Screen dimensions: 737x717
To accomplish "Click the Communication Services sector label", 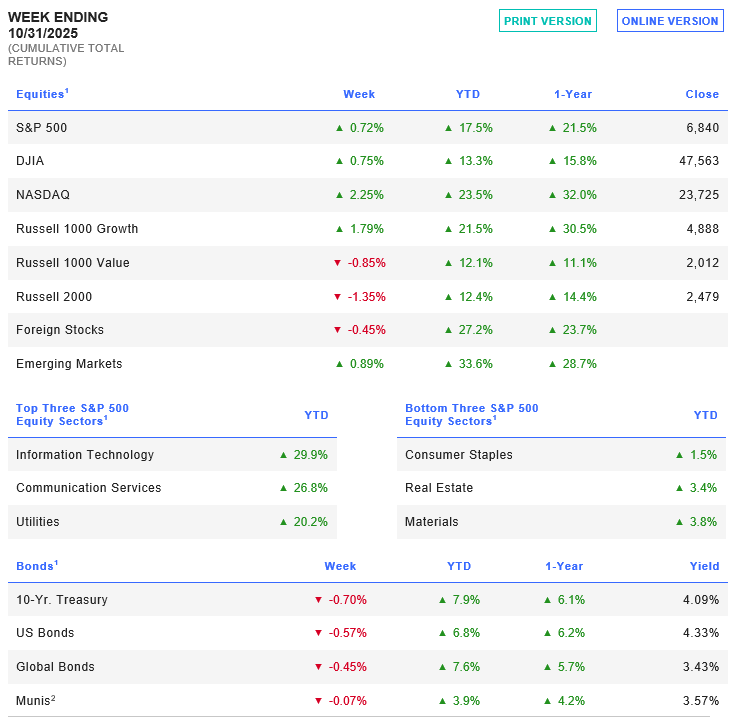I will (x=88, y=488).
